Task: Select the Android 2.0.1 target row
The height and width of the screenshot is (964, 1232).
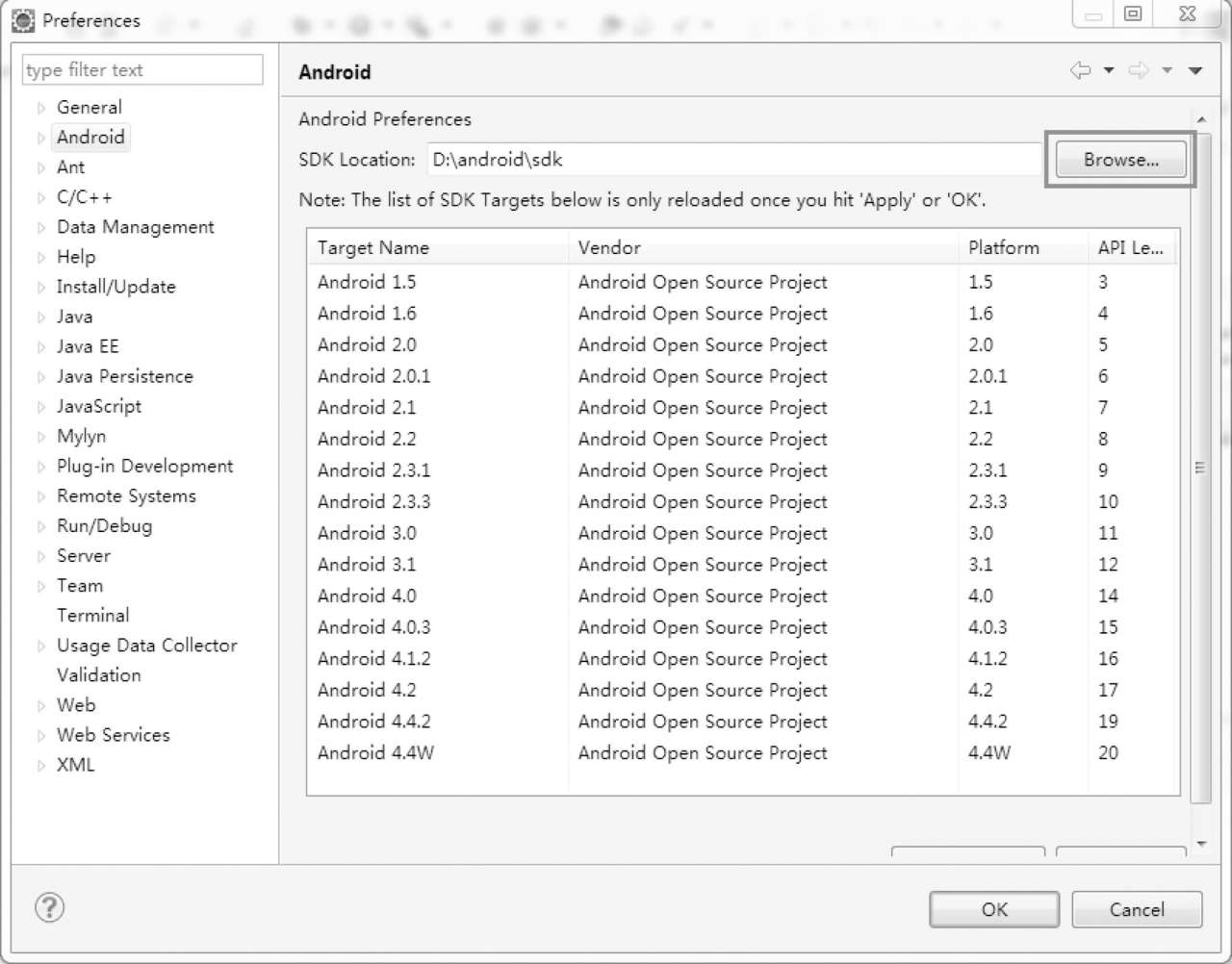Action: point(743,376)
